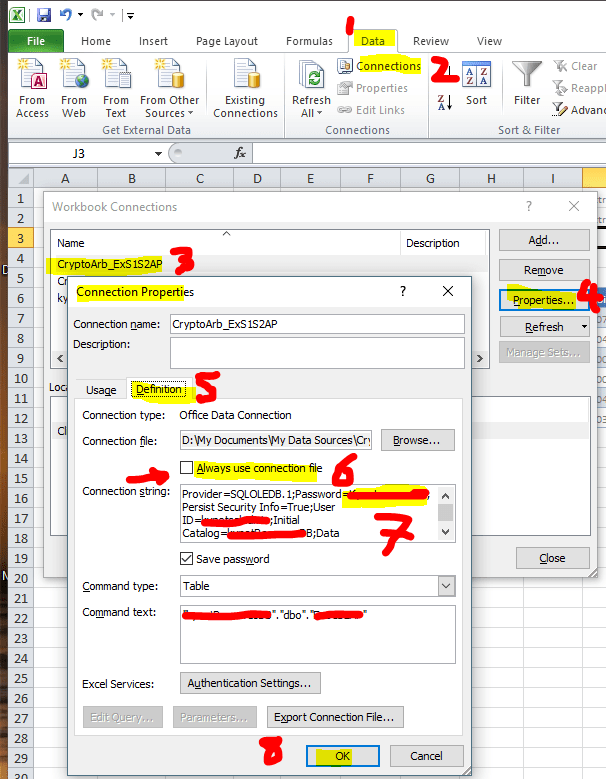Open Existing Connections
This screenshot has height=779, width=606.
pos(245,88)
